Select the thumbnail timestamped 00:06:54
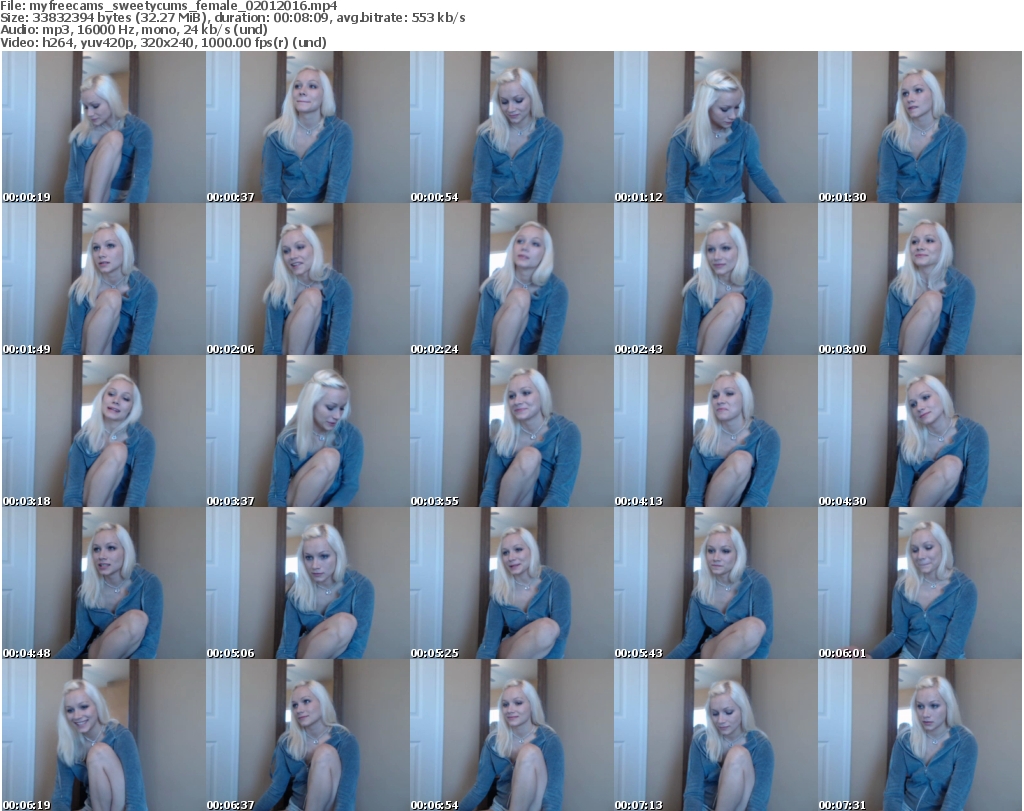Image resolution: width=1024 pixels, height=811 pixels. click(x=511, y=735)
